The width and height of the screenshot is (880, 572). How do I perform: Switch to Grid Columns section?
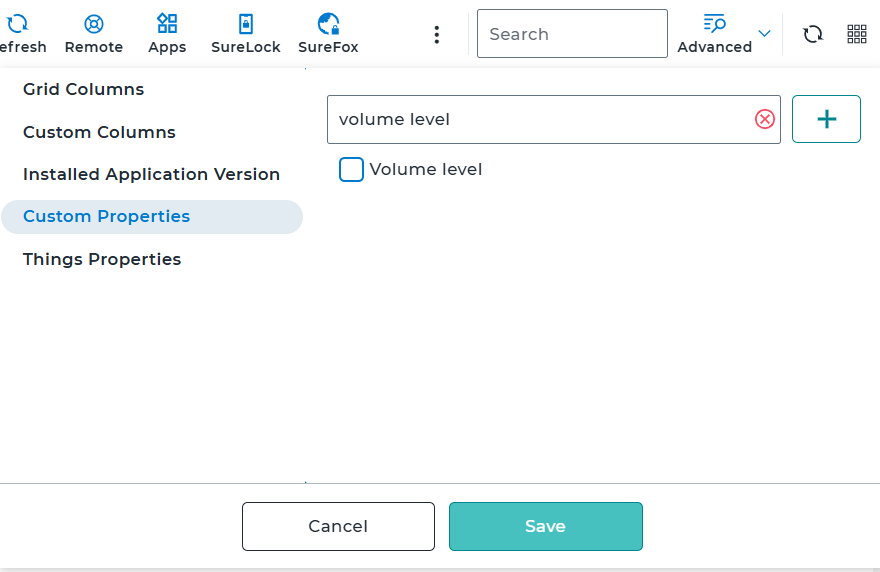point(83,90)
